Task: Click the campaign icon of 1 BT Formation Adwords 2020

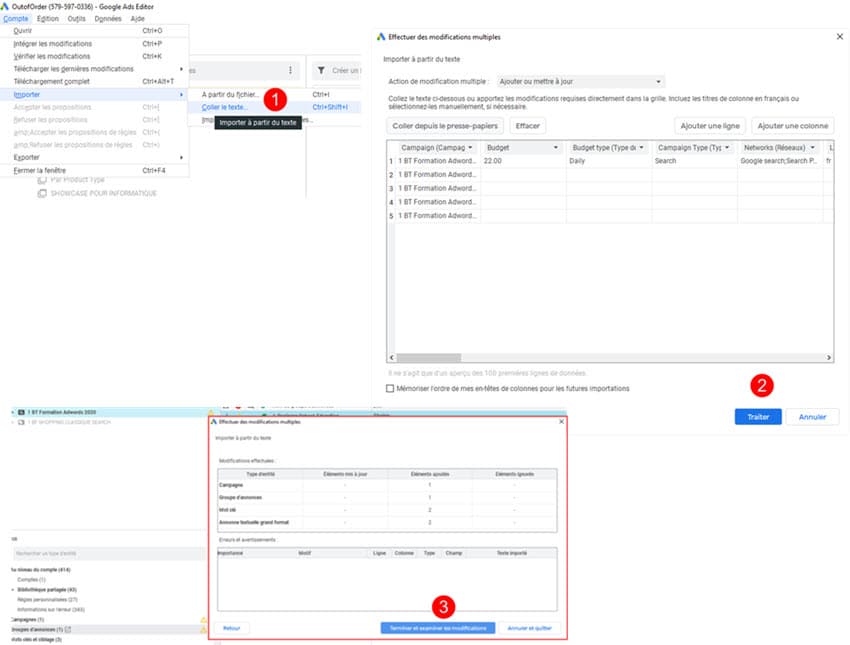Action: [x=21, y=412]
